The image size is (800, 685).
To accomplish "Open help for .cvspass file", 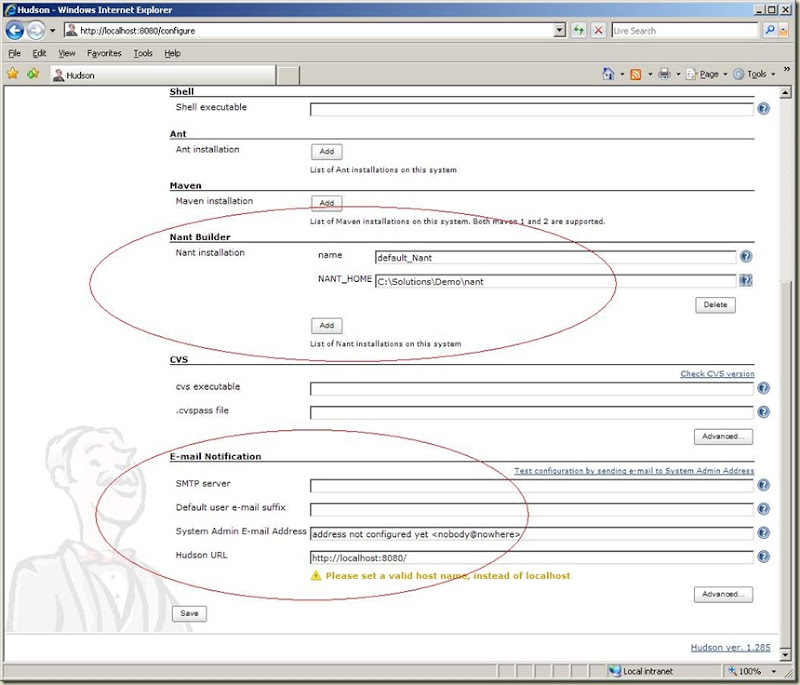I will pos(763,412).
